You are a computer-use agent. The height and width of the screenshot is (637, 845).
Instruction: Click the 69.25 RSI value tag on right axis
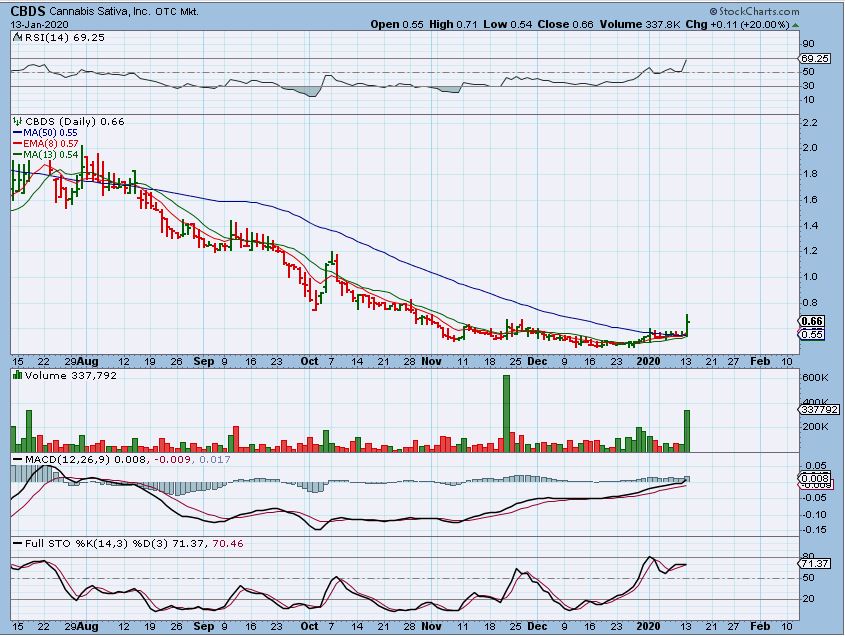(814, 58)
